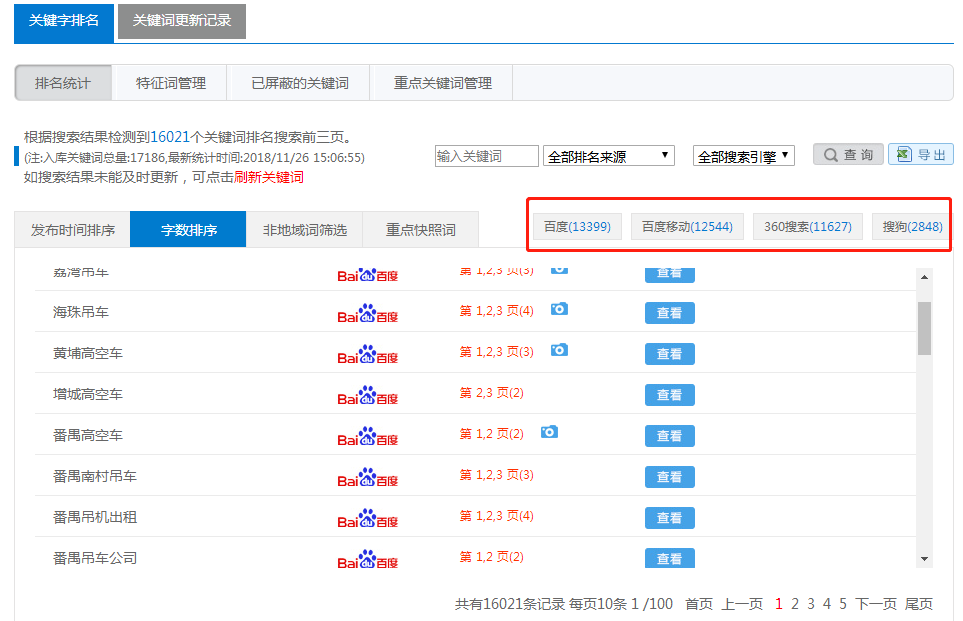Click the Baidu logo in the 番禺高空车 row

(x=367, y=437)
